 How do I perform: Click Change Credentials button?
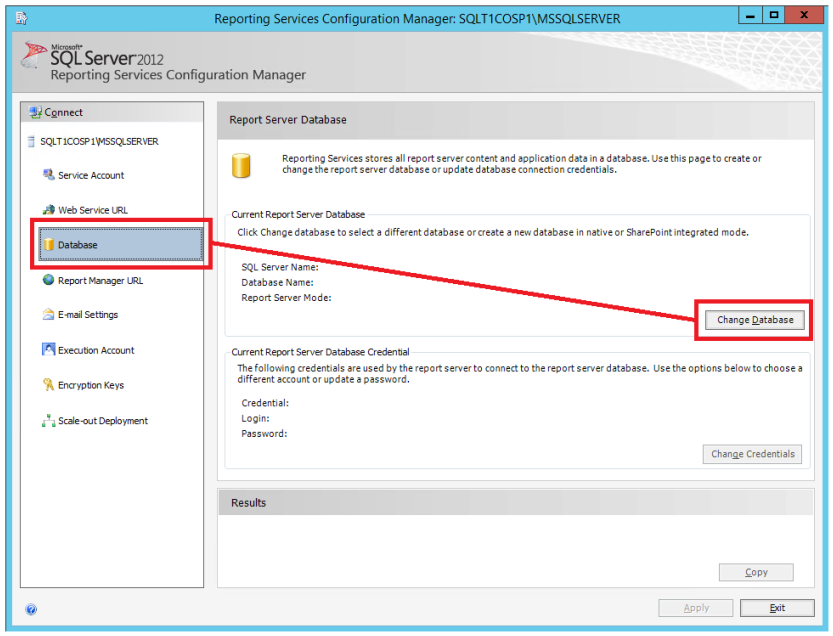752,454
